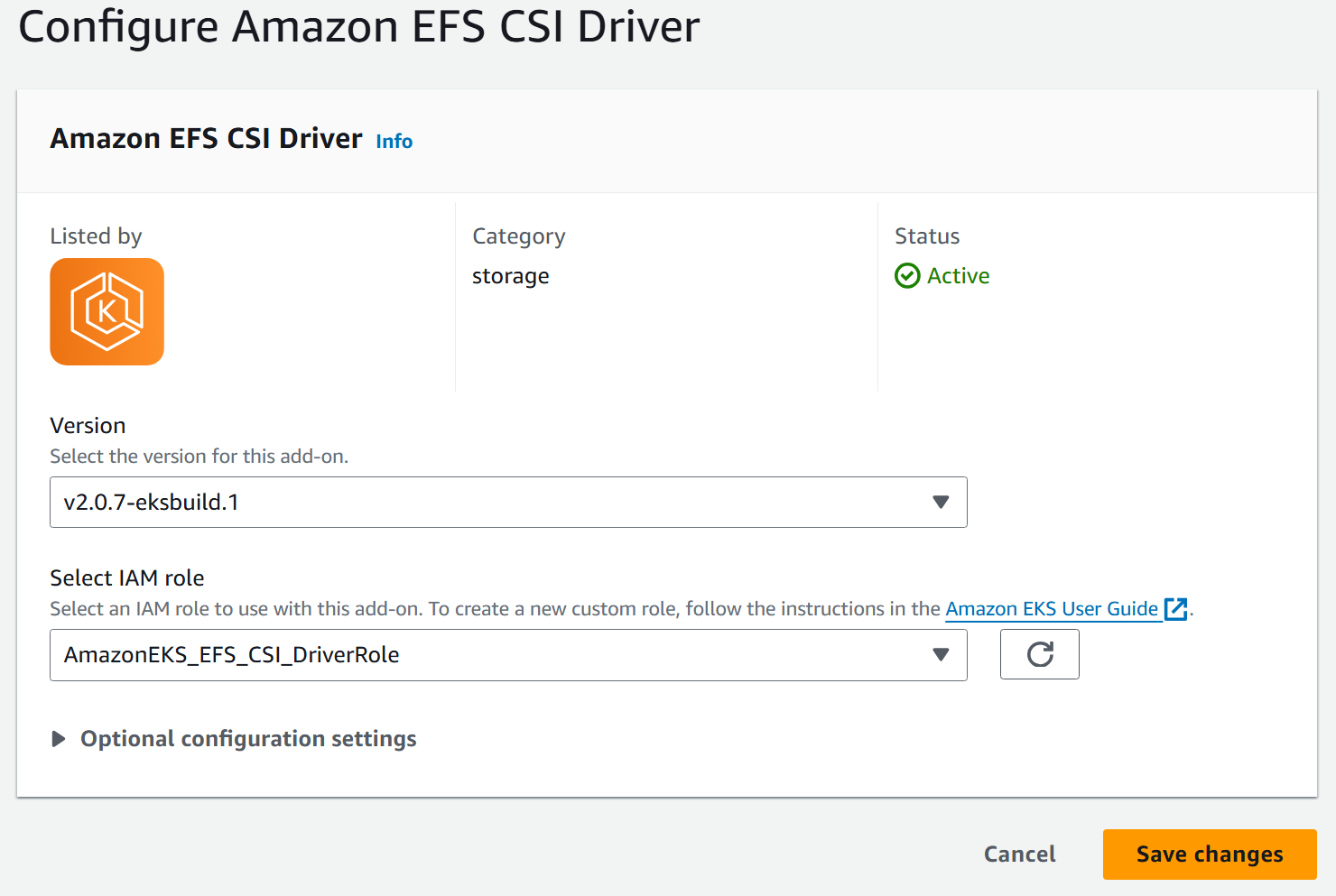Screen dimensions: 1336x896
Task: Click the external link icon after User Guide
Action: coord(1175,609)
